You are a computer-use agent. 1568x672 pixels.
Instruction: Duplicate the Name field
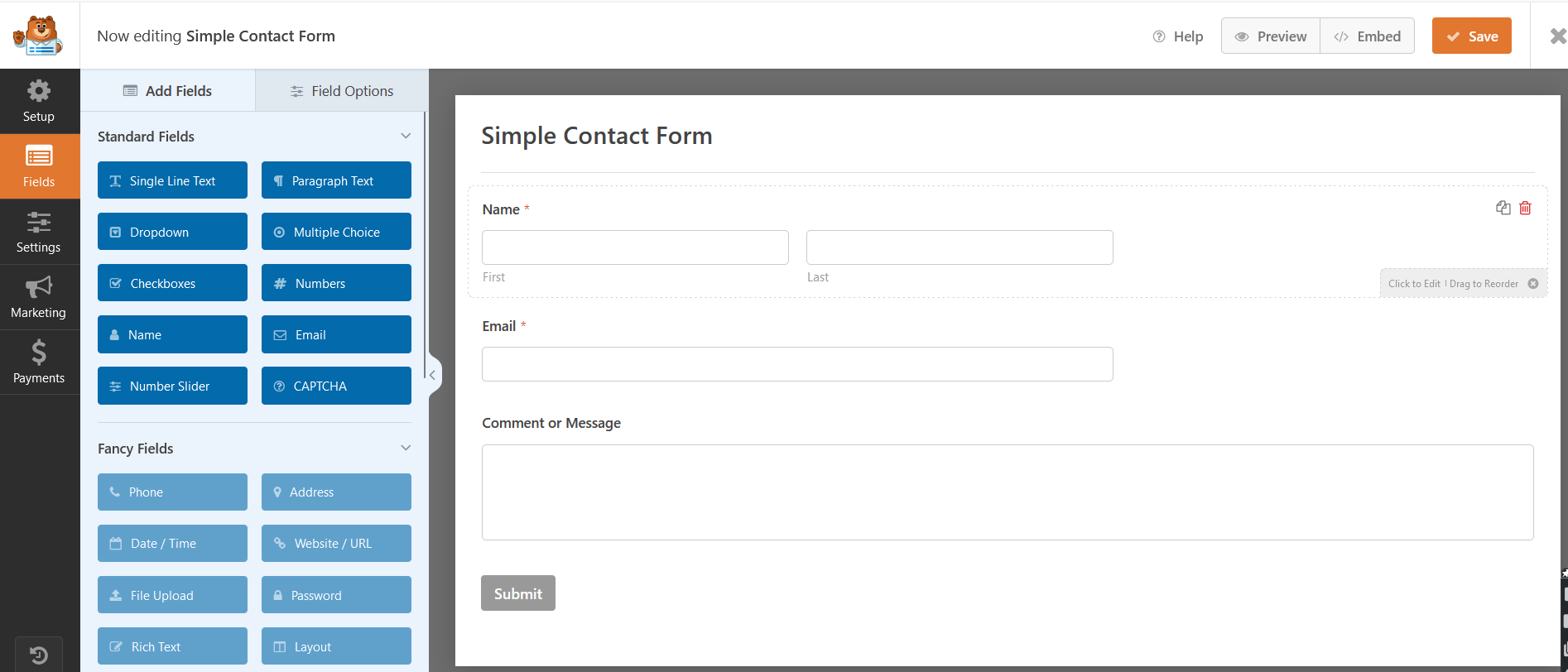pyautogui.click(x=1503, y=208)
